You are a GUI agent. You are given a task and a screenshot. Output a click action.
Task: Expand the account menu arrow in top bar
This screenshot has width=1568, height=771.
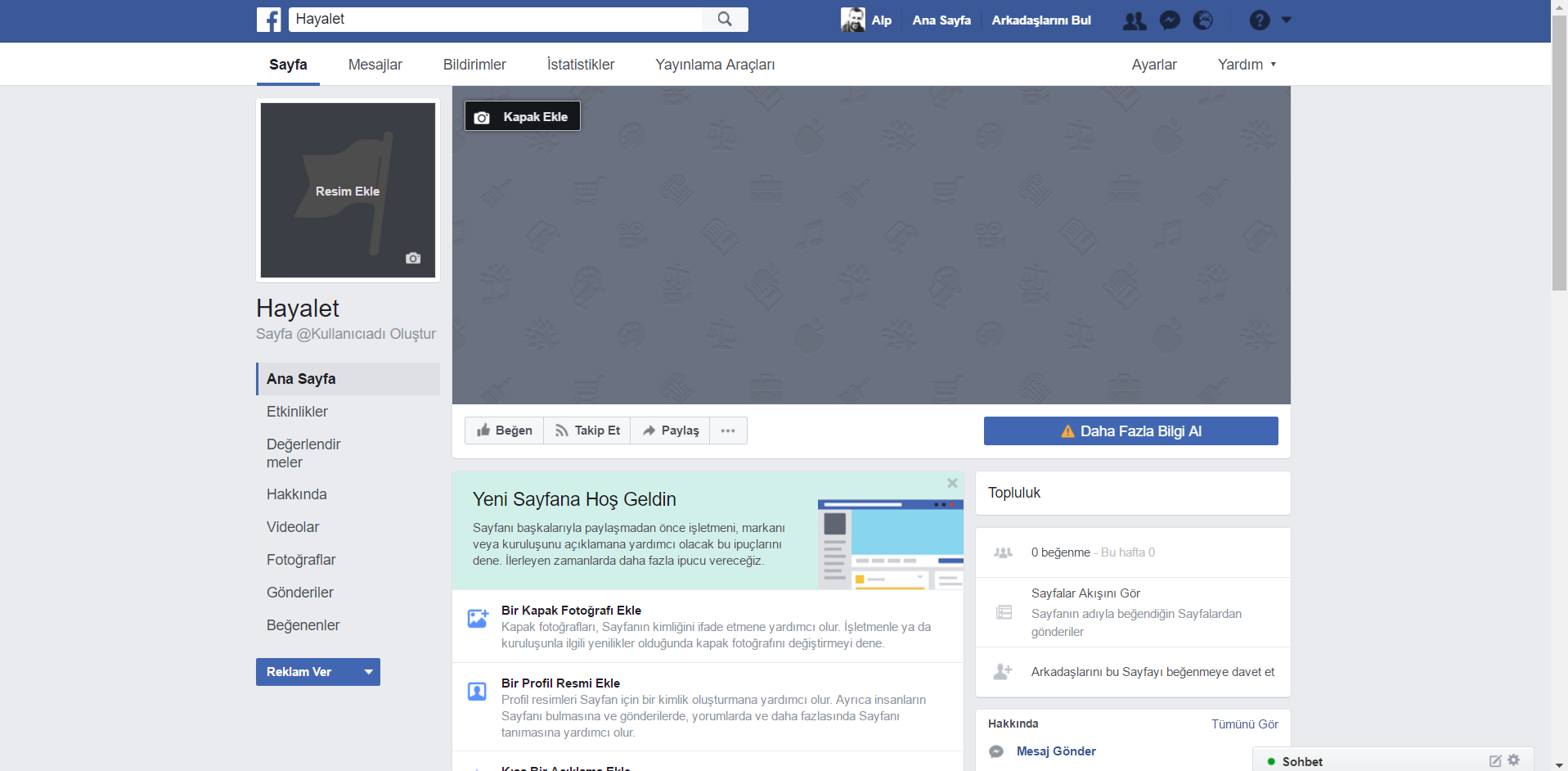[x=1287, y=20]
